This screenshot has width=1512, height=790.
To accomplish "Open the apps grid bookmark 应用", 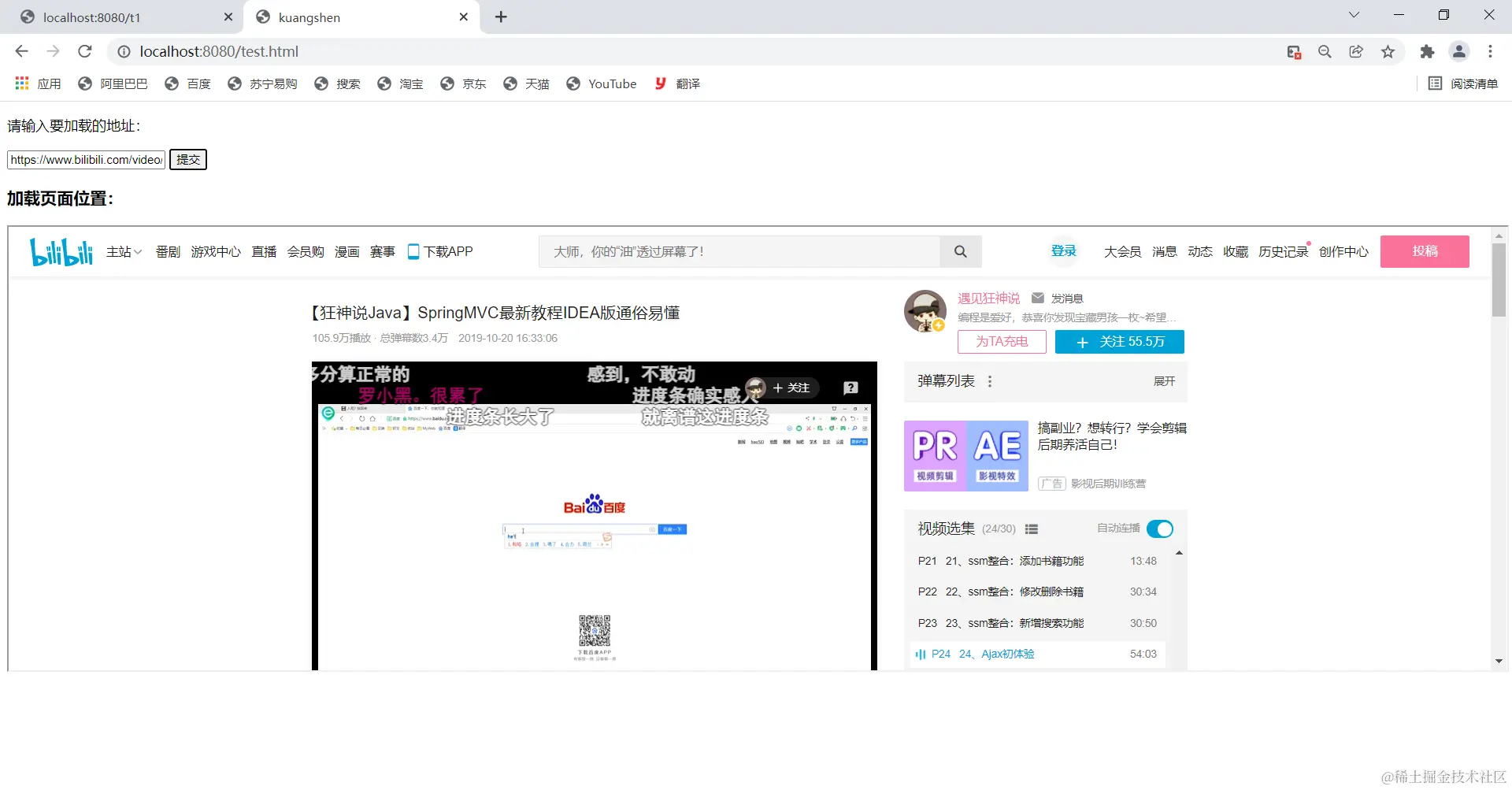I will coord(38,83).
